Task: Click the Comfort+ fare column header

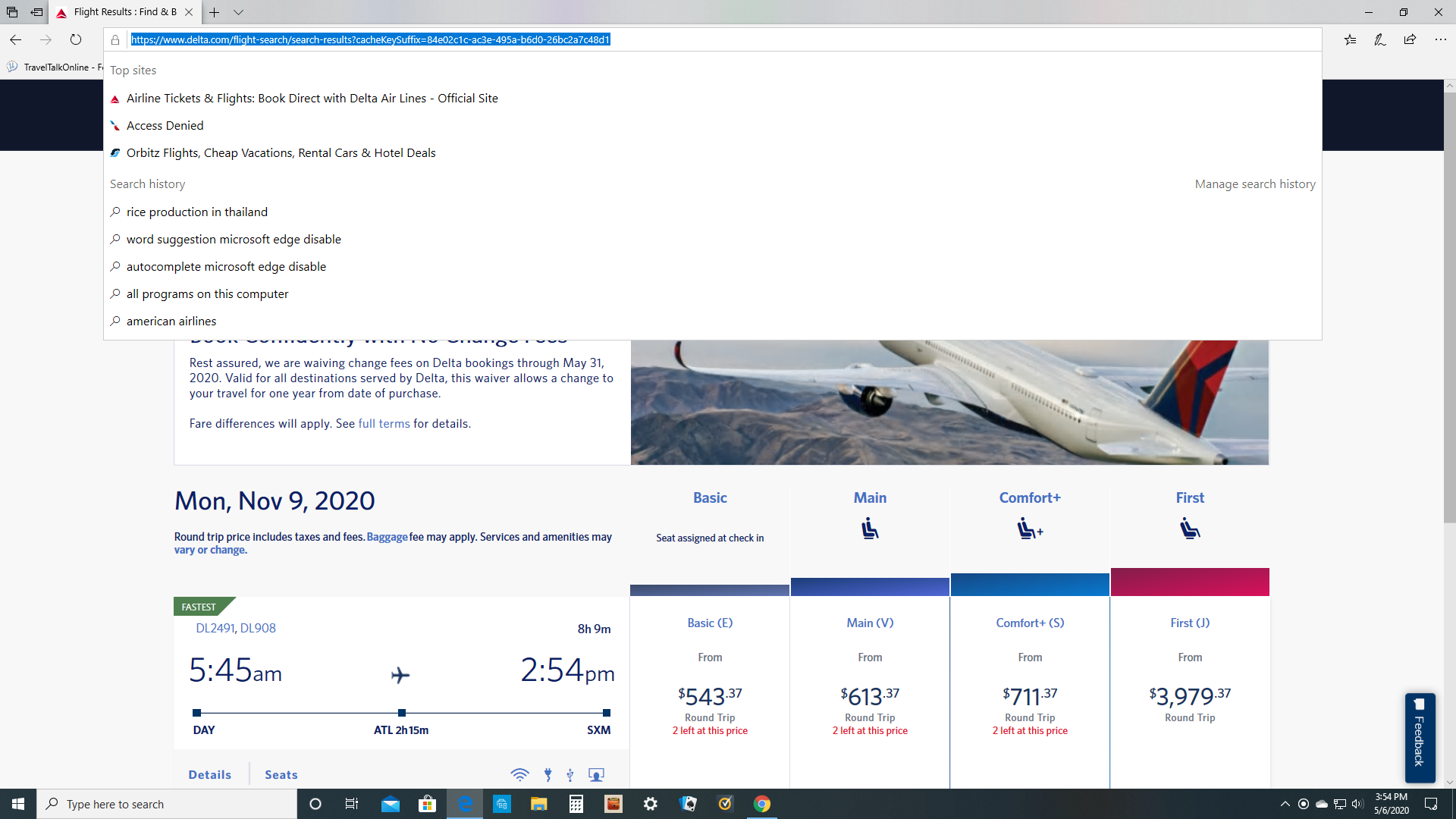Action: pos(1030,497)
